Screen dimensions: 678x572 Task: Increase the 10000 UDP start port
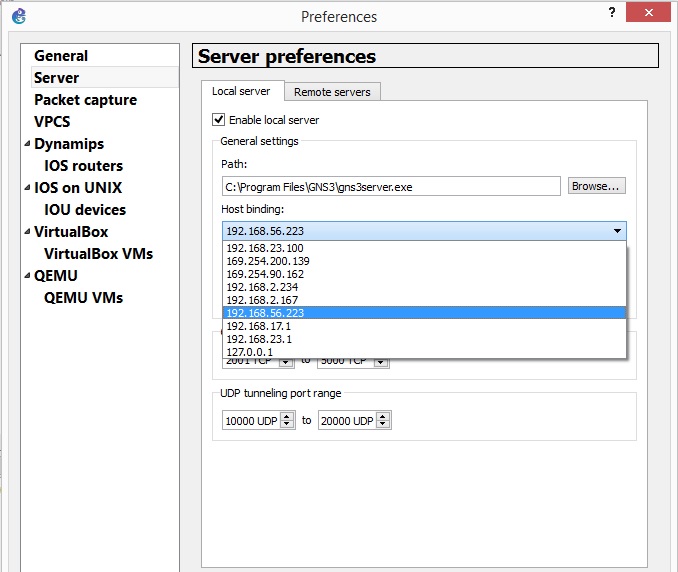coord(287,416)
